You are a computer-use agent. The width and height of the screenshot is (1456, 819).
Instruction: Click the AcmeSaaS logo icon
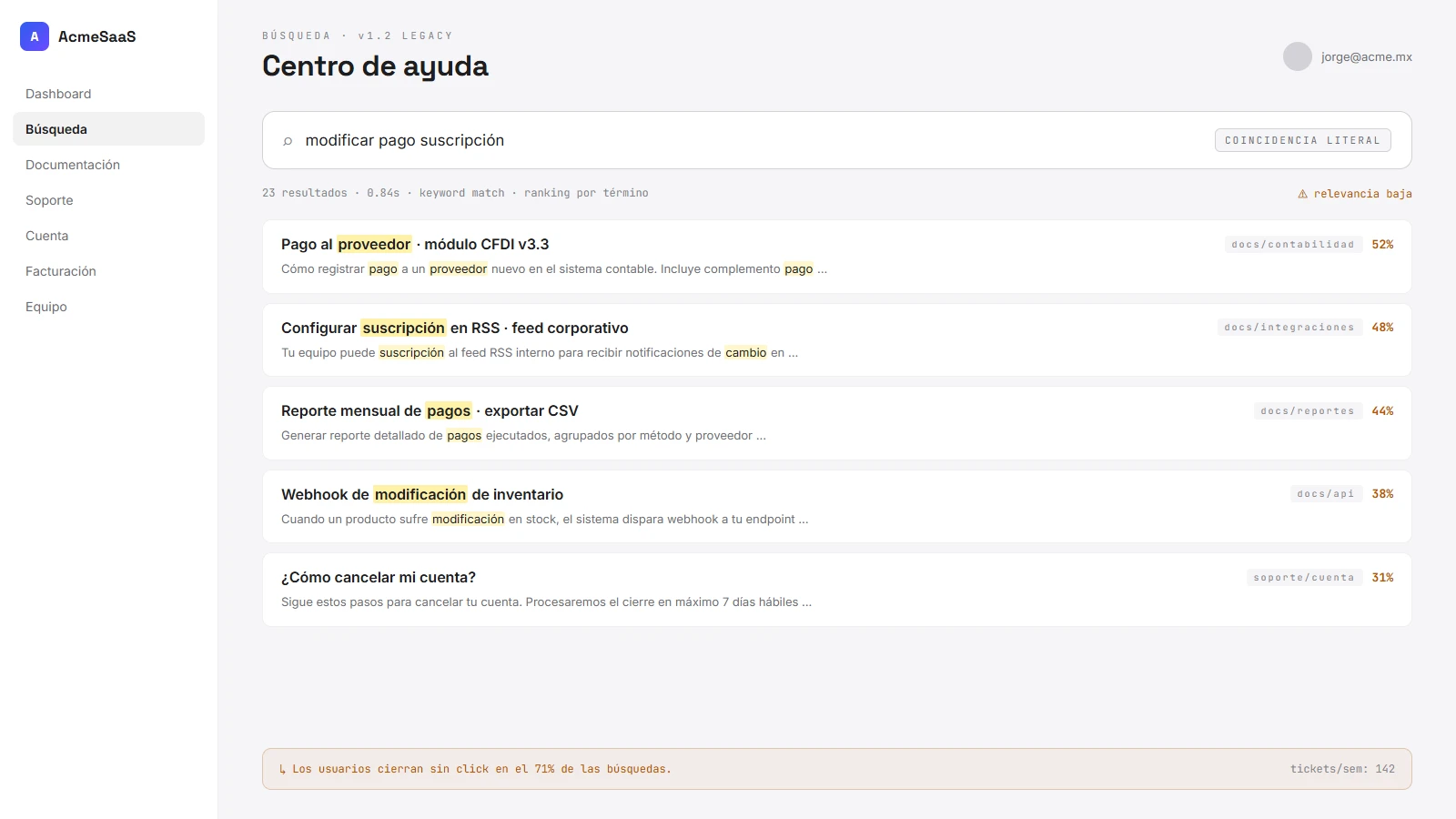35,36
